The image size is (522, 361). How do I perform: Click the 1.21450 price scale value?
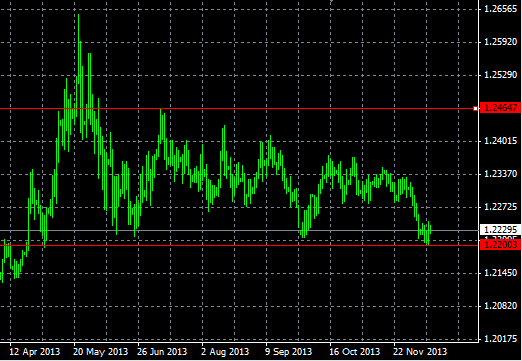click(x=501, y=273)
